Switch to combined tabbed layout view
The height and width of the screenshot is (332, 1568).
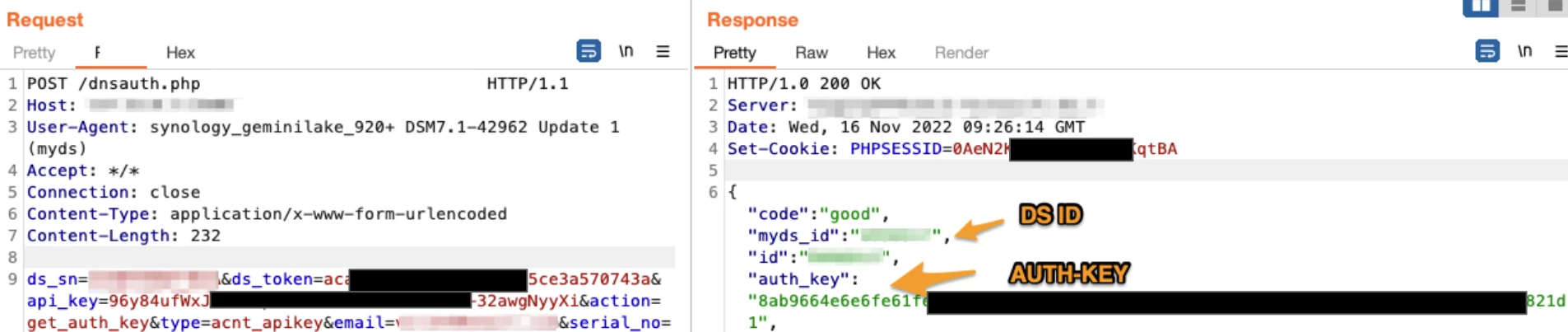tap(1555, 7)
